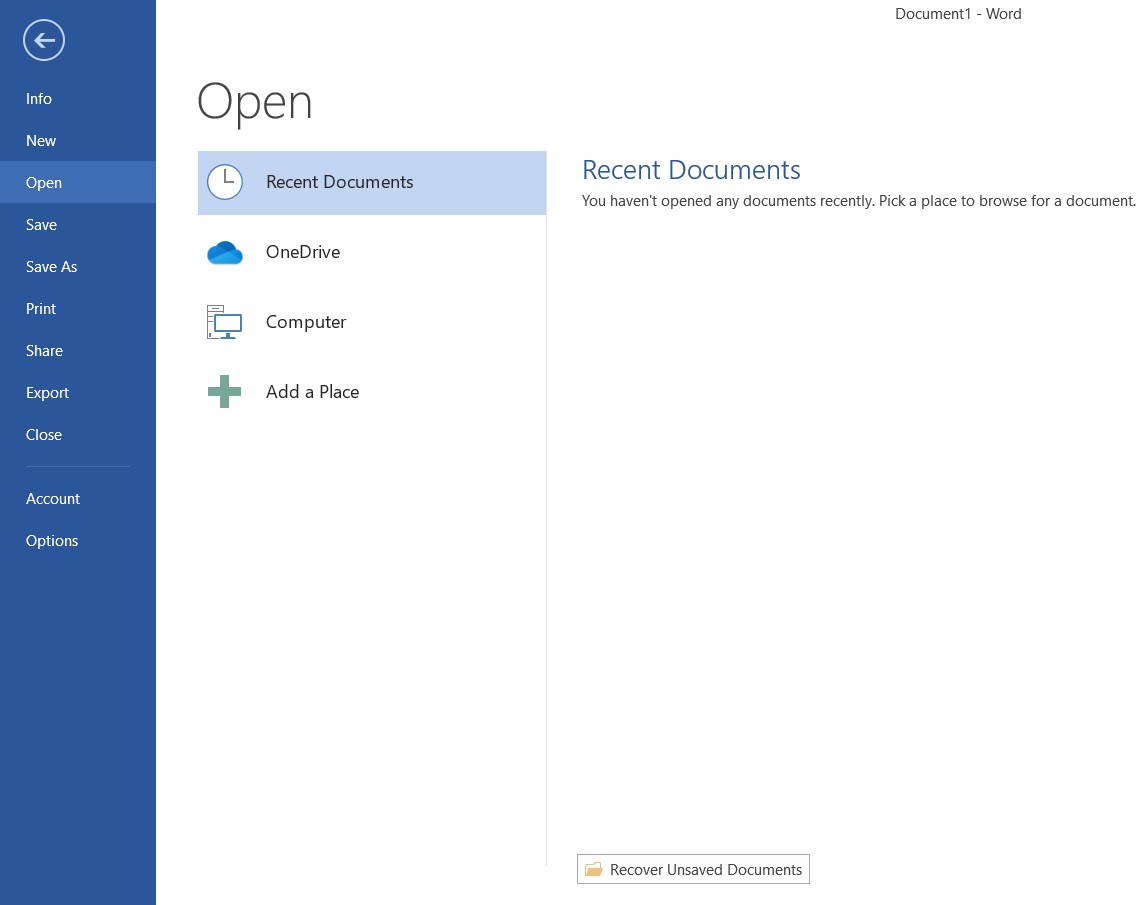The width and height of the screenshot is (1137, 905).
Task: Go to the Print page
Action: 41,309
